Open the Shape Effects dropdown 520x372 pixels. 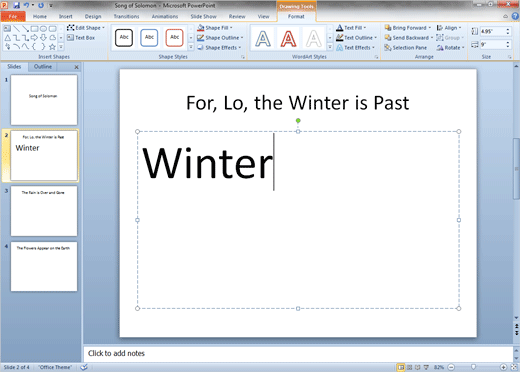point(219,48)
